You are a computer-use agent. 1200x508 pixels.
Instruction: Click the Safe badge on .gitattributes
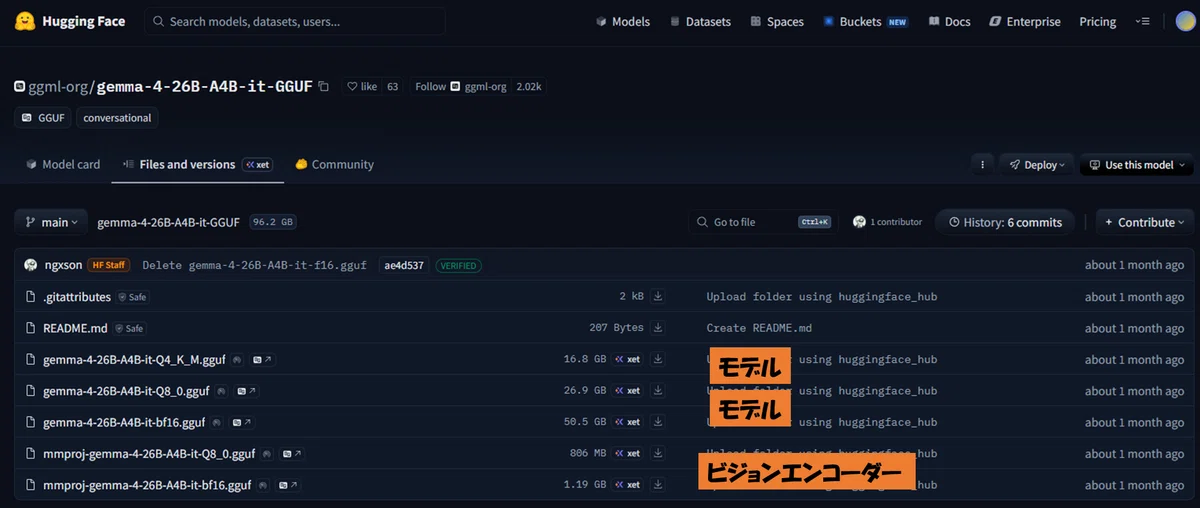pyautogui.click(x=134, y=297)
